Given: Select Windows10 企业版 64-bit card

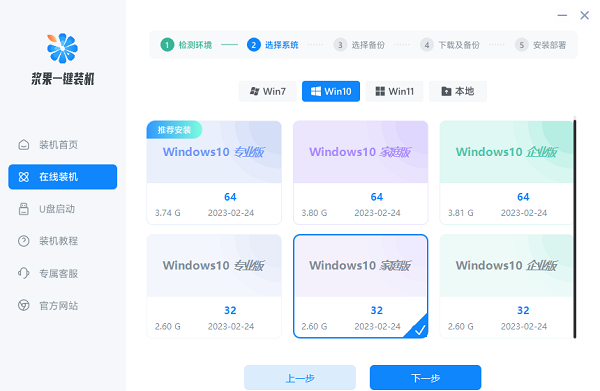Looking at the screenshot, I should pos(506,173).
